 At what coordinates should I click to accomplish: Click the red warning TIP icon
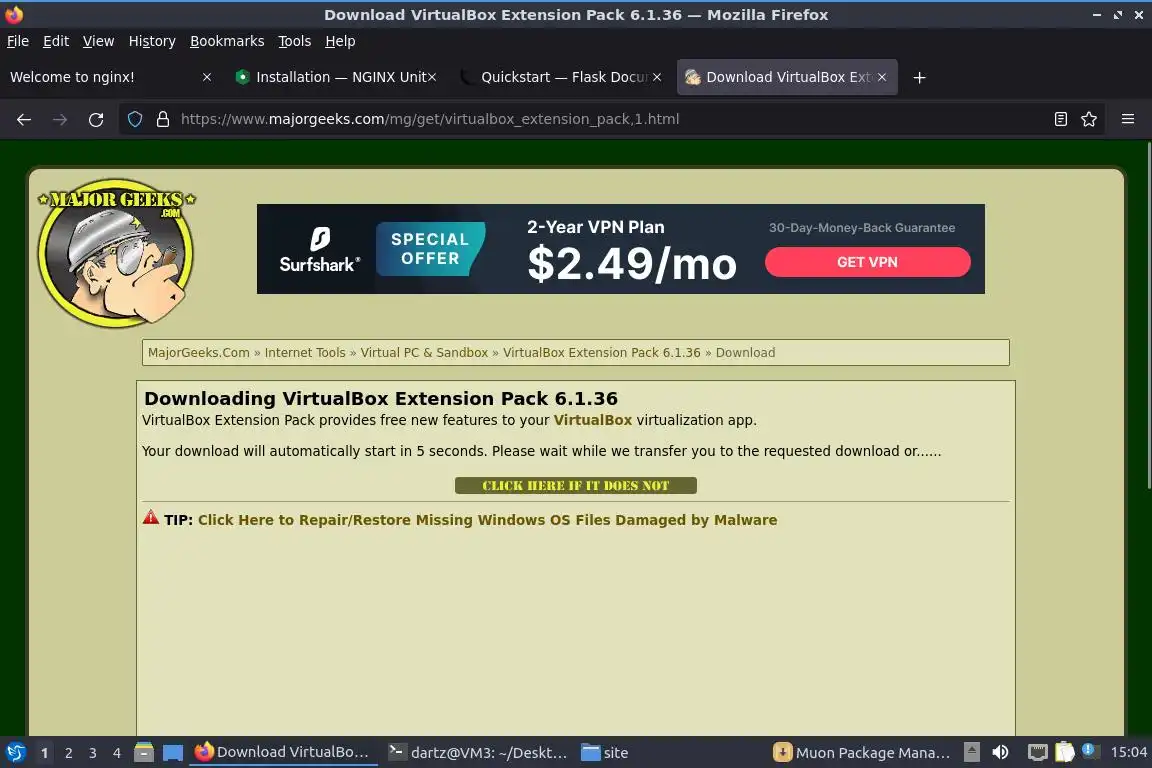click(x=151, y=517)
